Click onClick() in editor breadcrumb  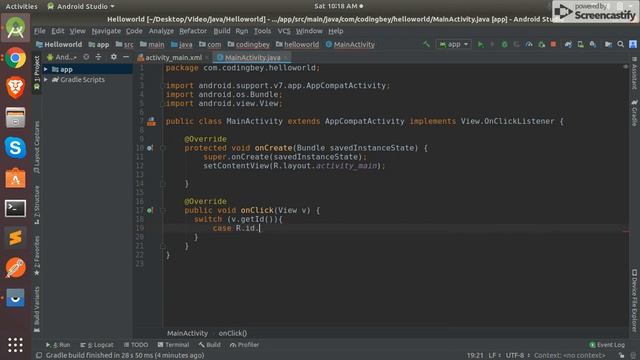click(x=233, y=333)
